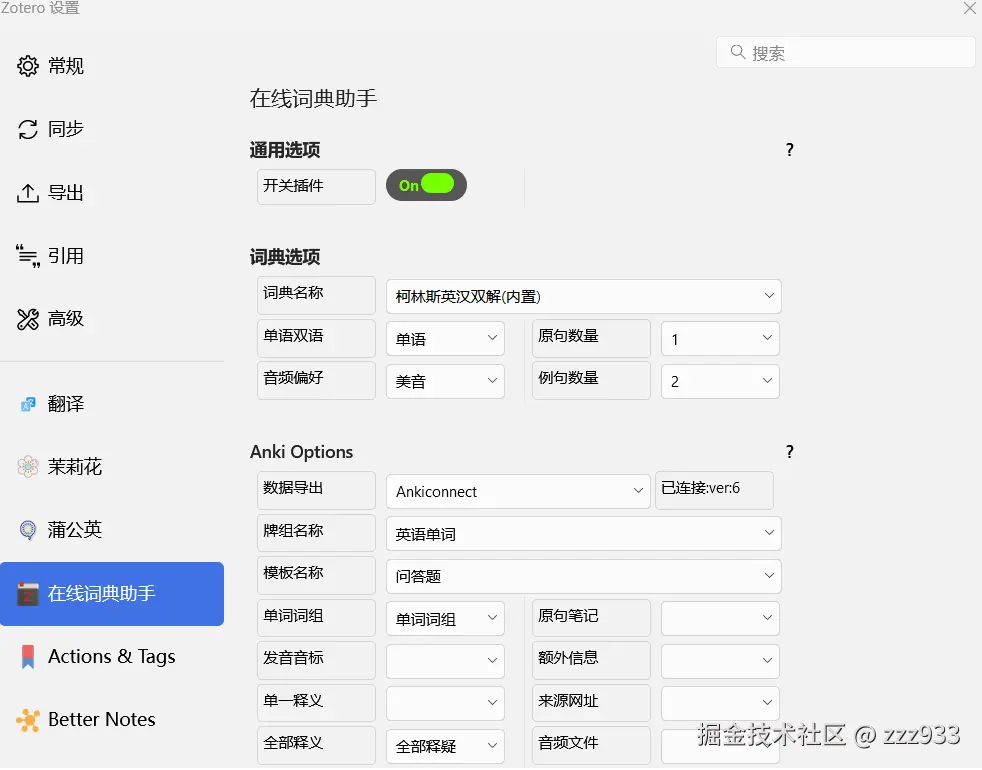This screenshot has width=982, height=770.
Task: Open the 原句数量 dropdown
Action: (x=720, y=338)
